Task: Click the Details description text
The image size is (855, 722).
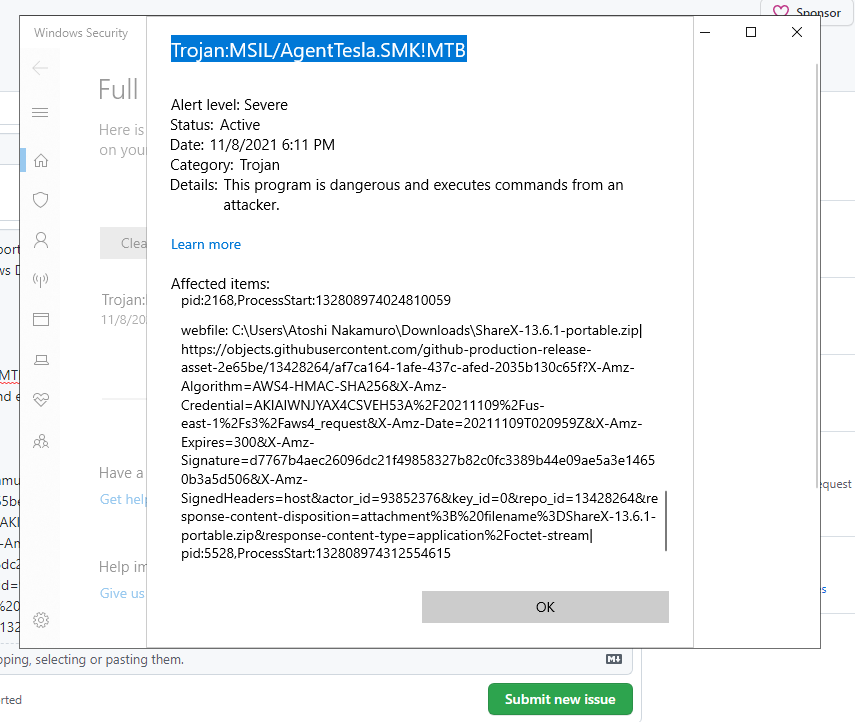Action: pyautogui.click(x=423, y=195)
